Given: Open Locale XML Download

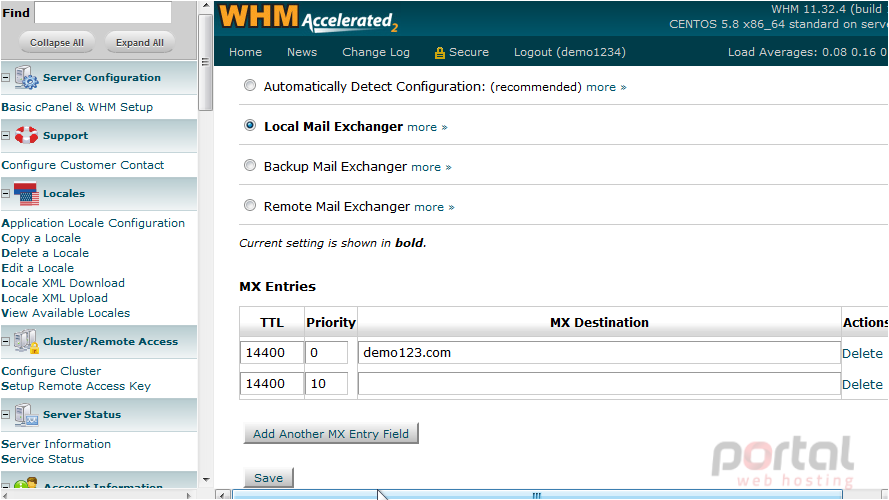Looking at the screenshot, I should (63, 283).
